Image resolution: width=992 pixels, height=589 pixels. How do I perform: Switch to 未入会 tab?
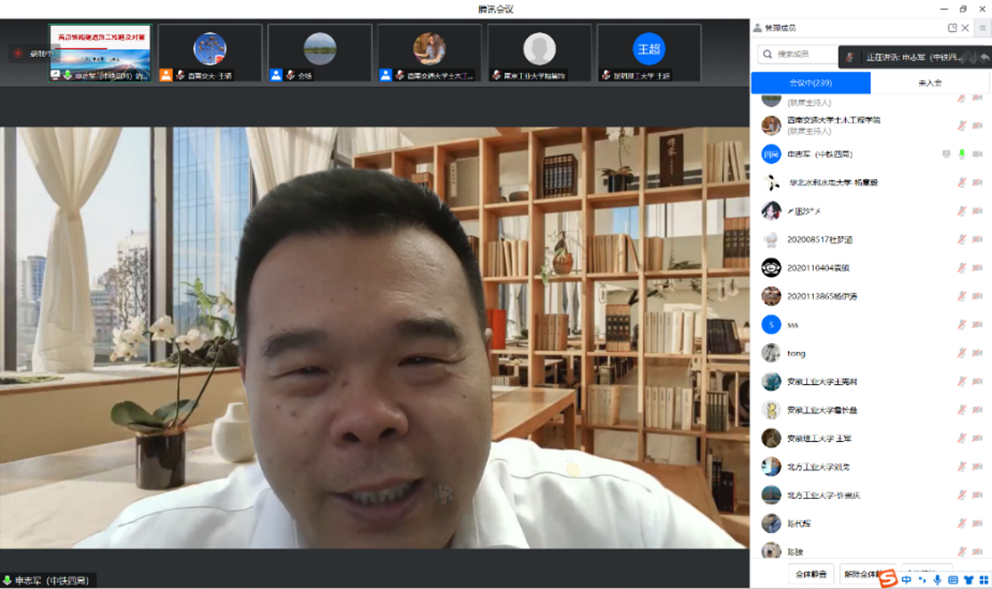point(929,83)
